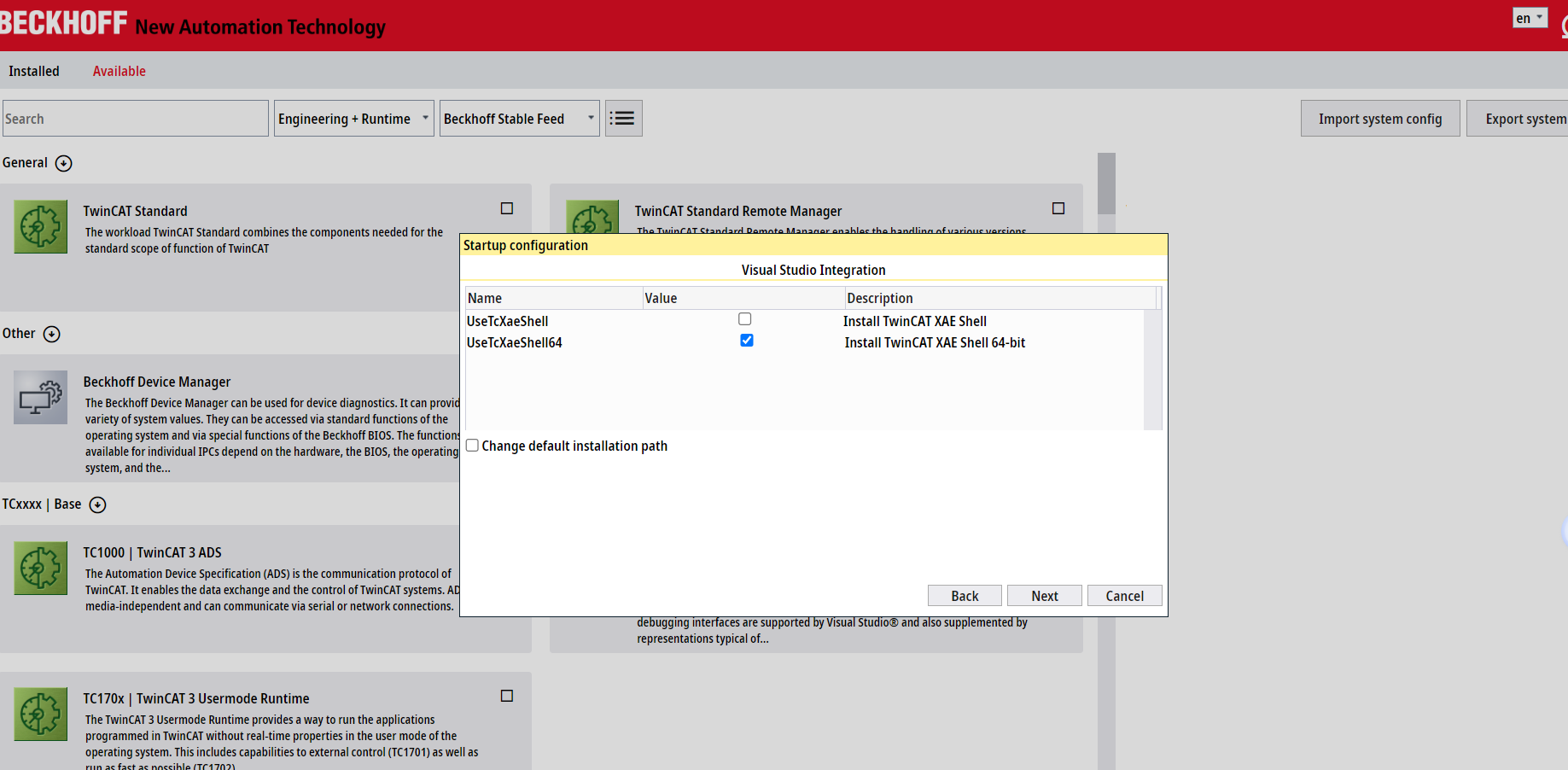Select the TwinCAT Standard package checkbox

tap(507, 208)
